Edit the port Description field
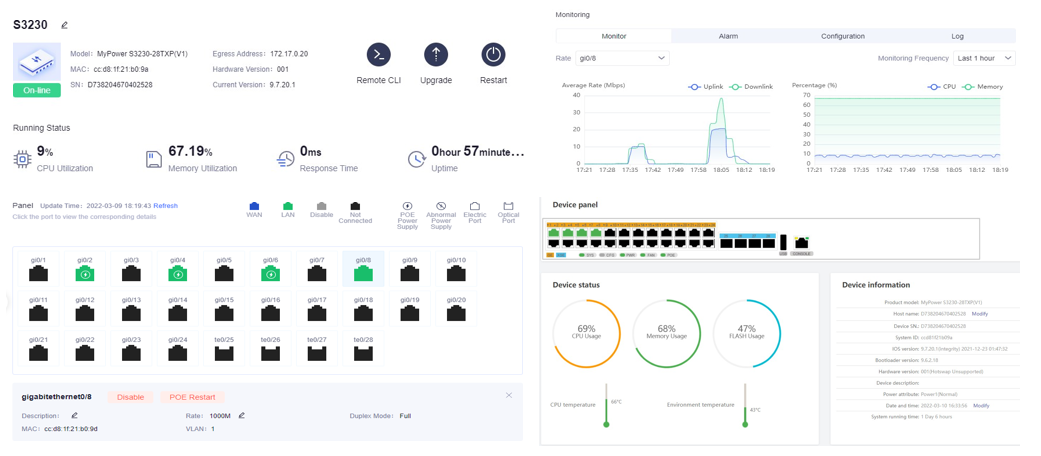Screen dimensions: 1041x456 (75, 415)
